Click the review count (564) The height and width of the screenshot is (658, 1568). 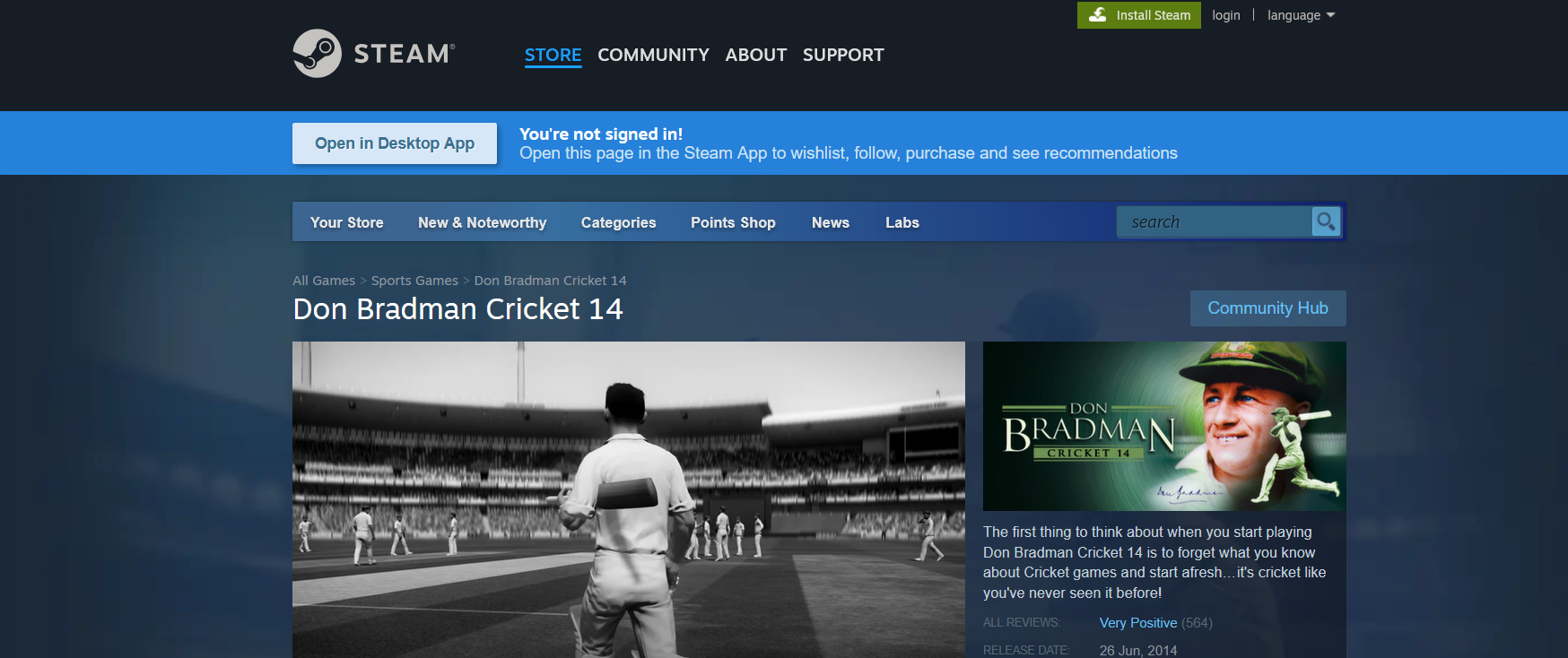click(1197, 623)
